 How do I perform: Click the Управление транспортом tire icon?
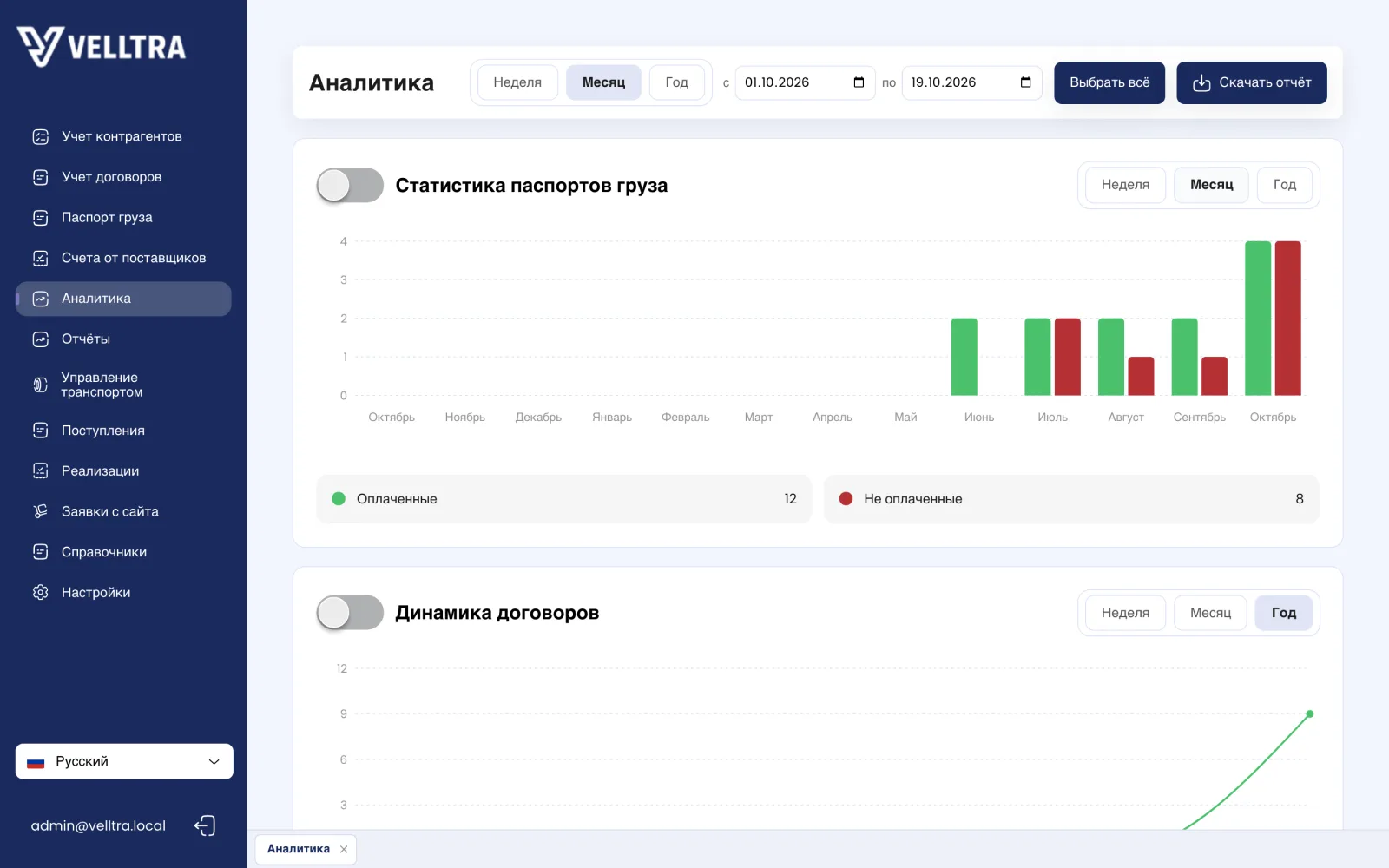point(41,385)
